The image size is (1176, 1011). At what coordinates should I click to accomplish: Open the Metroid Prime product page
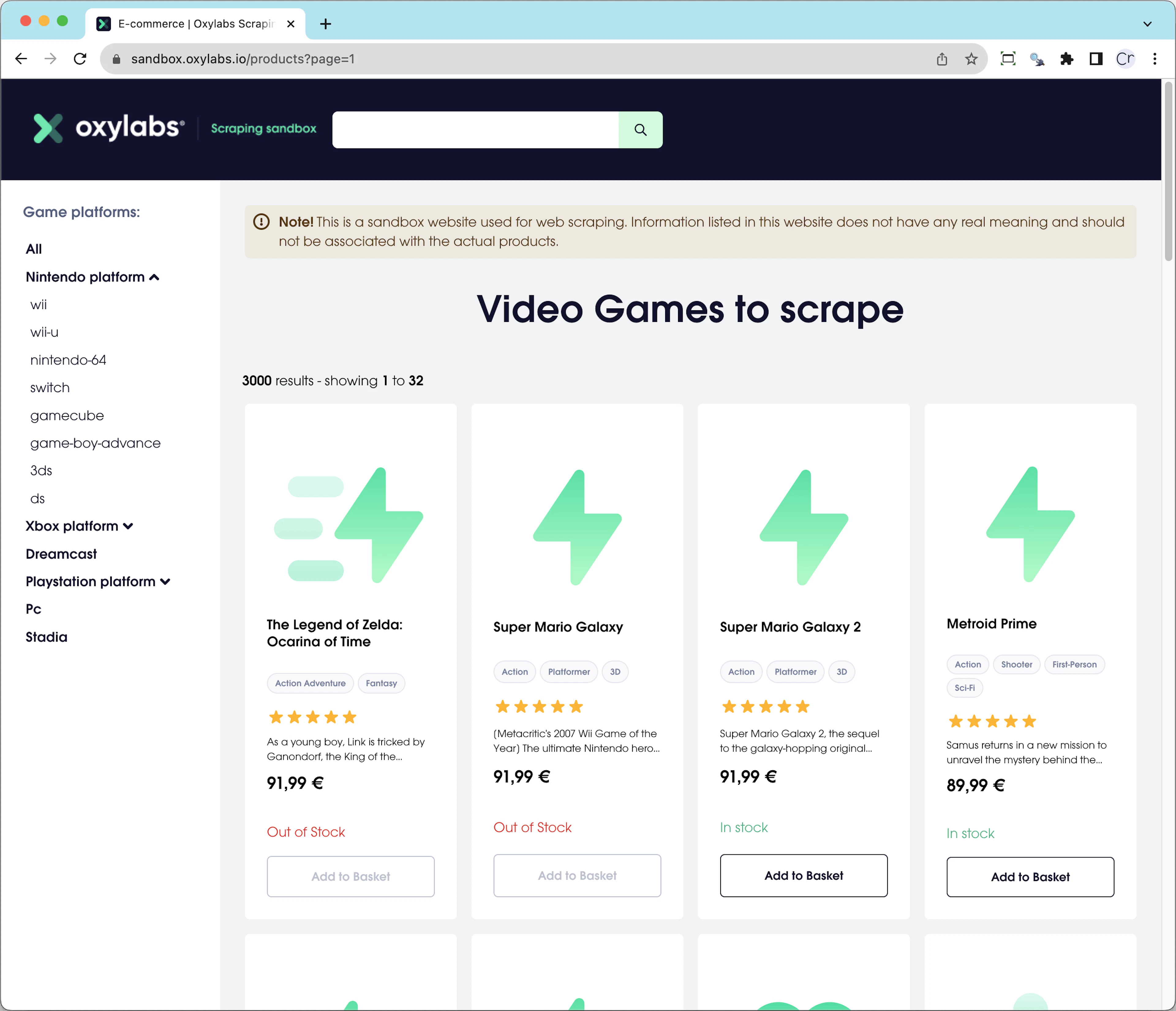992,624
